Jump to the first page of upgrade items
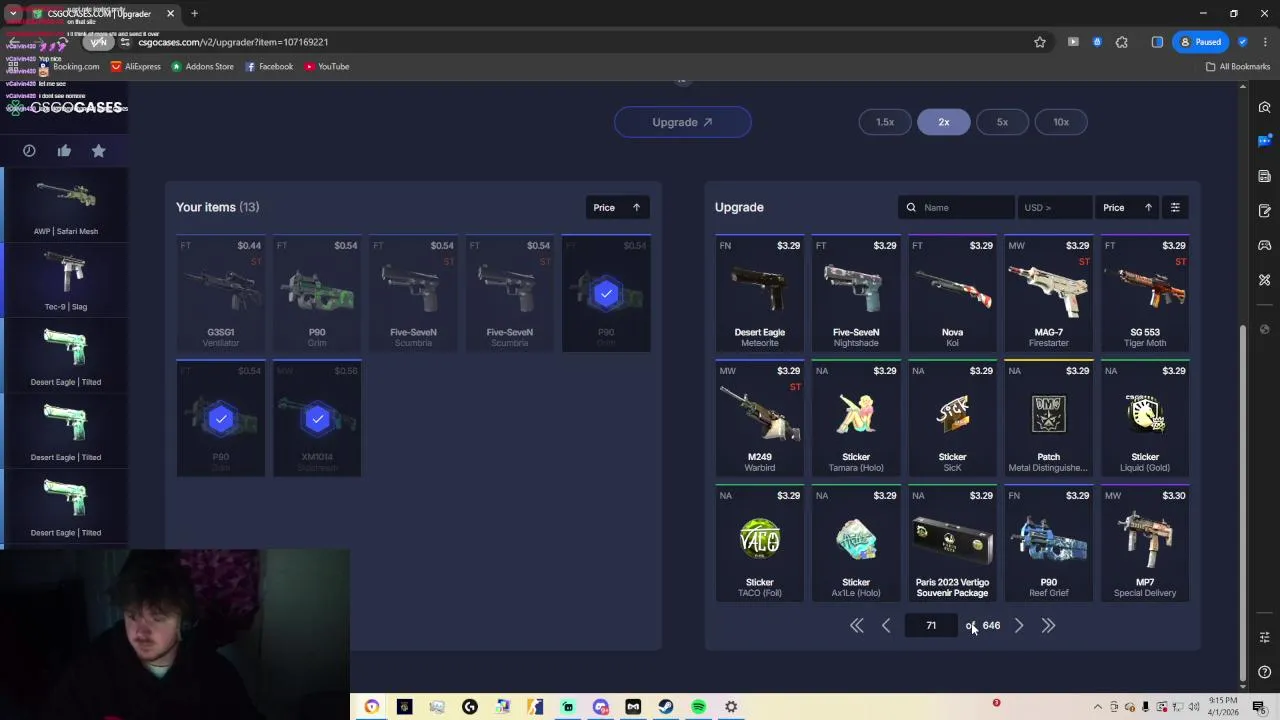1280x720 pixels. click(x=856, y=625)
